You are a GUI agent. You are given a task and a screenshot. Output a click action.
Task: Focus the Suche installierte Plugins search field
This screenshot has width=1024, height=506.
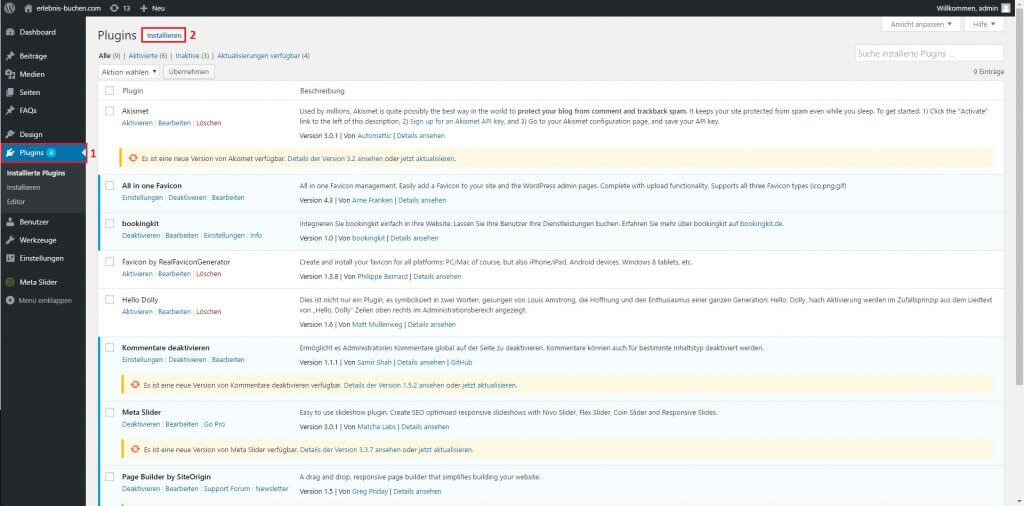(929, 54)
